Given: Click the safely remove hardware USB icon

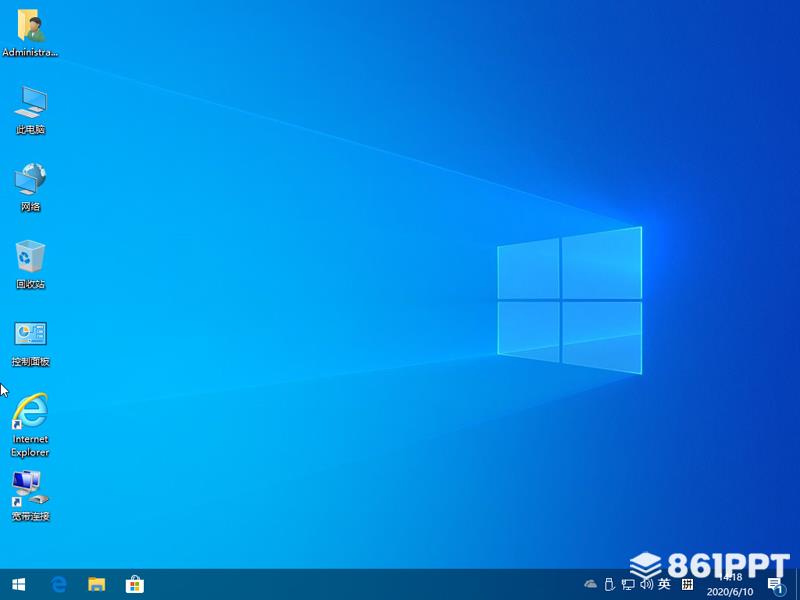Looking at the screenshot, I should click(609, 584).
